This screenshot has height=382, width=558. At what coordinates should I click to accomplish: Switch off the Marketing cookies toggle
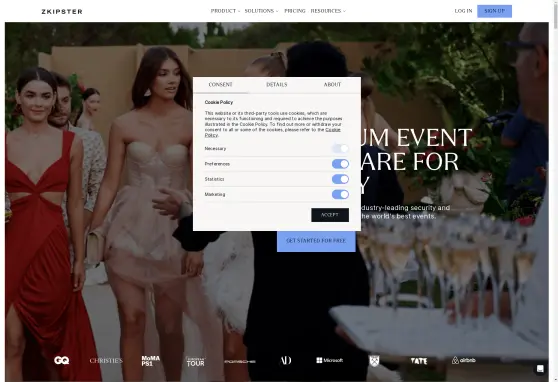[340, 194]
